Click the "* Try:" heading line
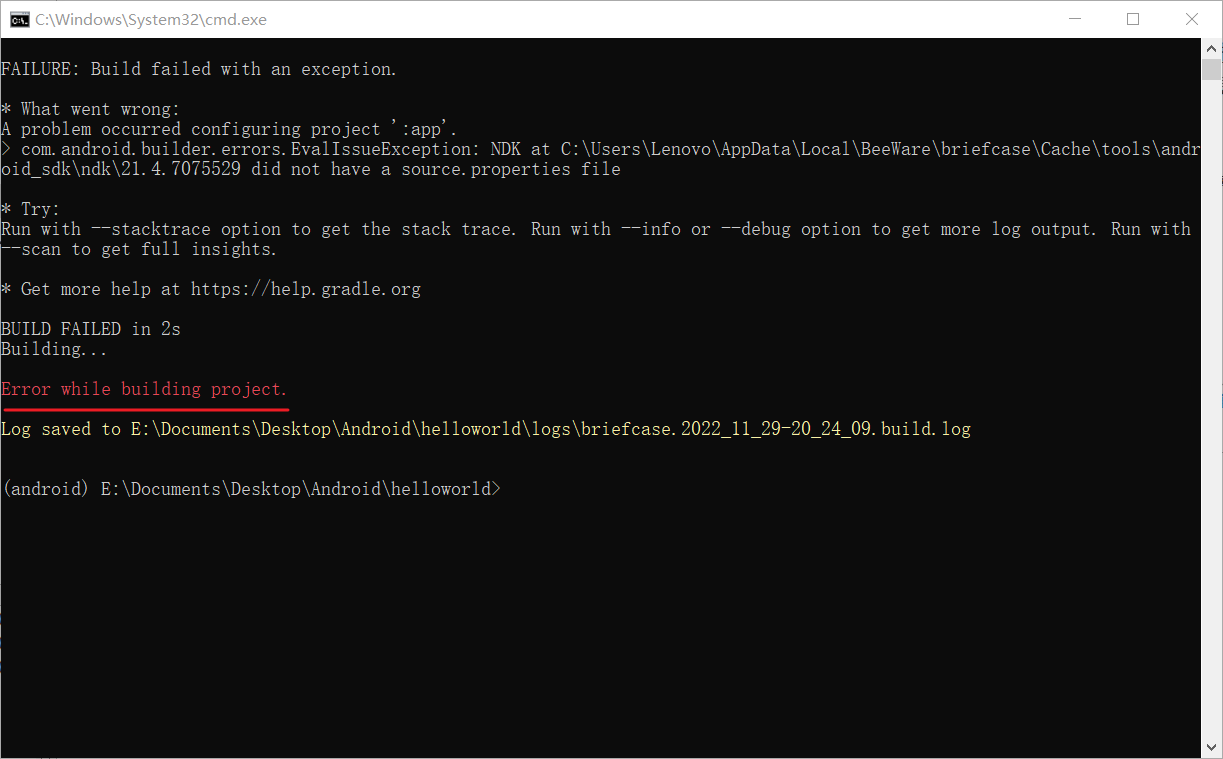 click(x=31, y=209)
